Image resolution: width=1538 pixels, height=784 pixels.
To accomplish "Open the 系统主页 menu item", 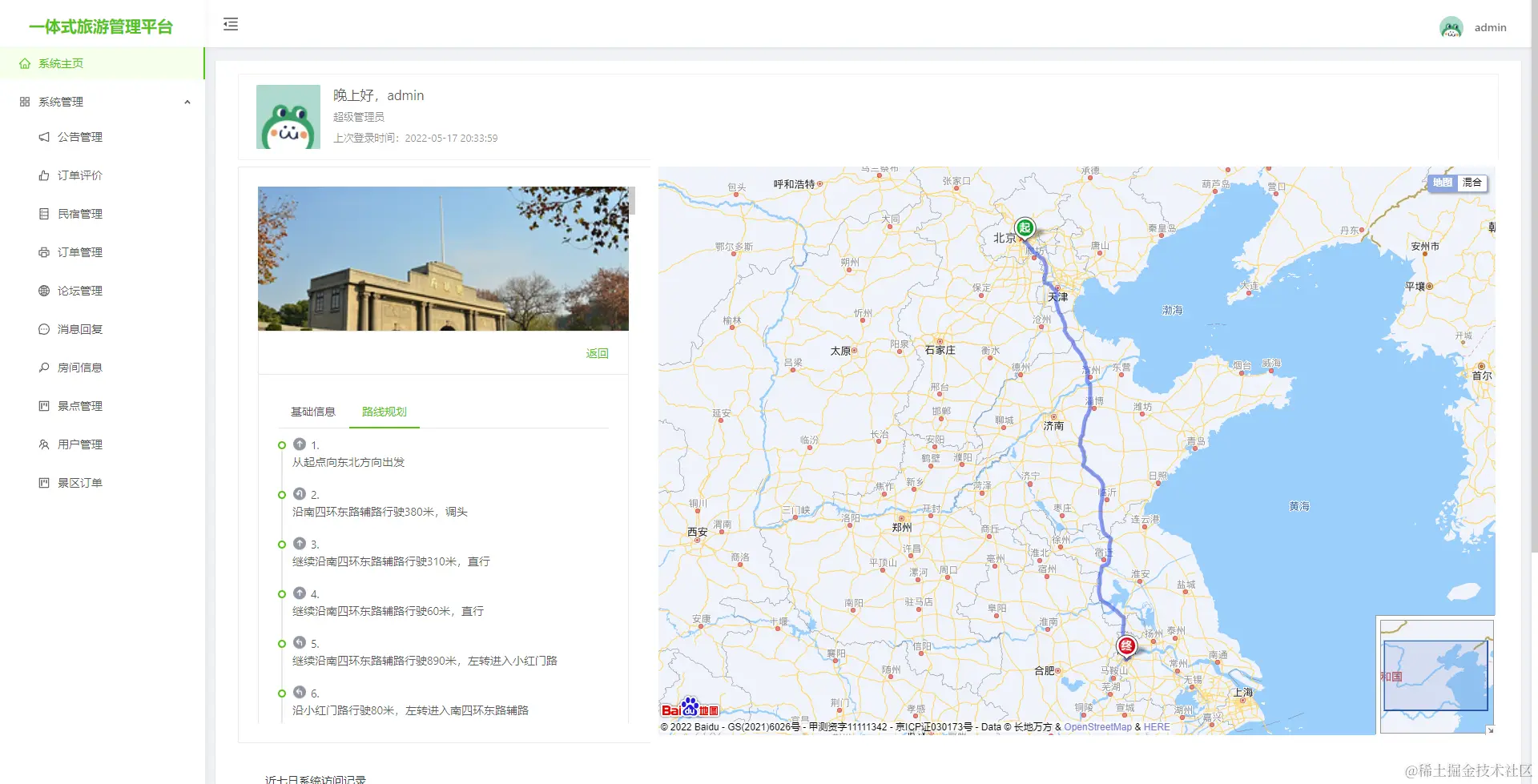I will point(102,63).
